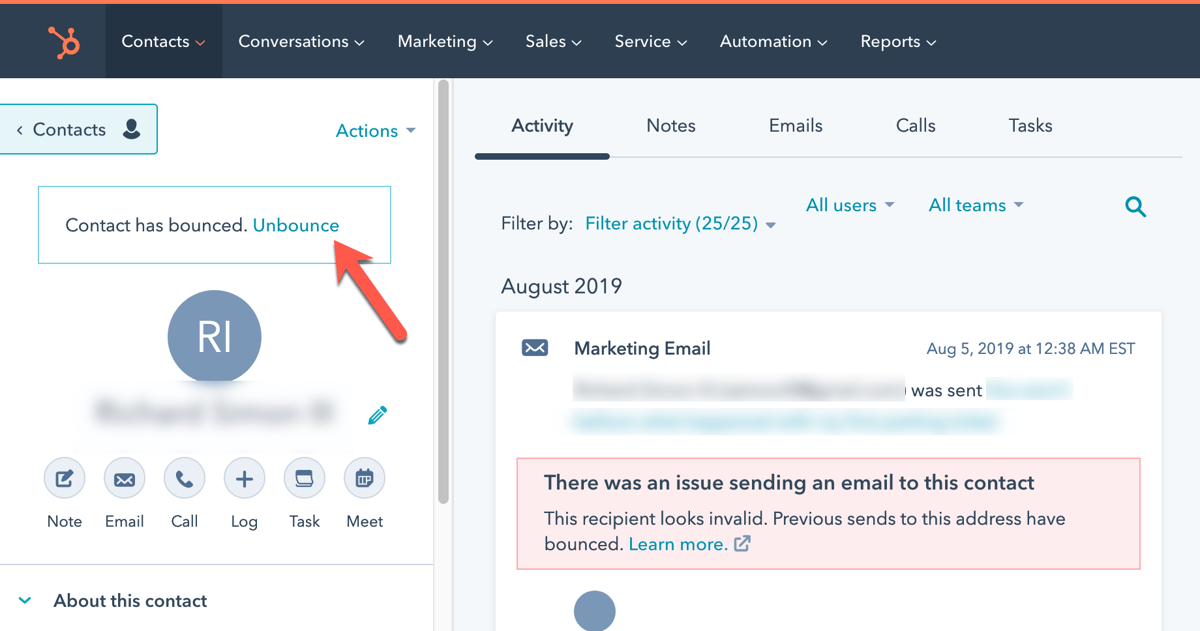The width and height of the screenshot is (1200, 631).
Task: Click the HubSpot sprocket logo
Action: coord(63,41)
